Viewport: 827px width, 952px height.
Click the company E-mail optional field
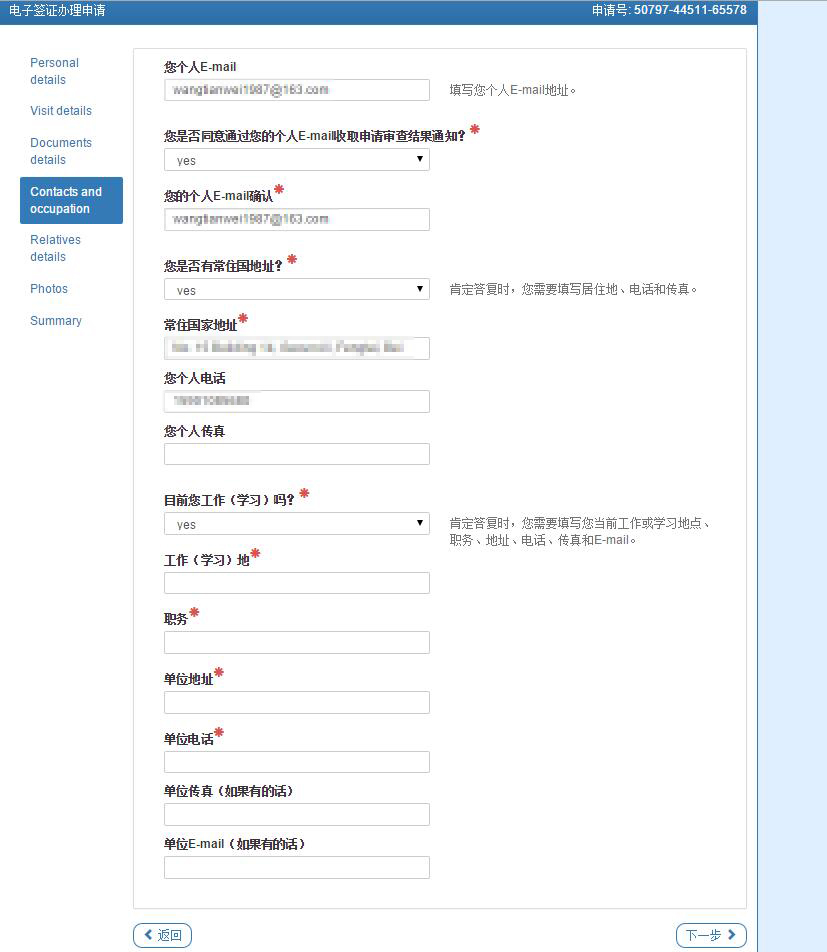coord(296,866)
